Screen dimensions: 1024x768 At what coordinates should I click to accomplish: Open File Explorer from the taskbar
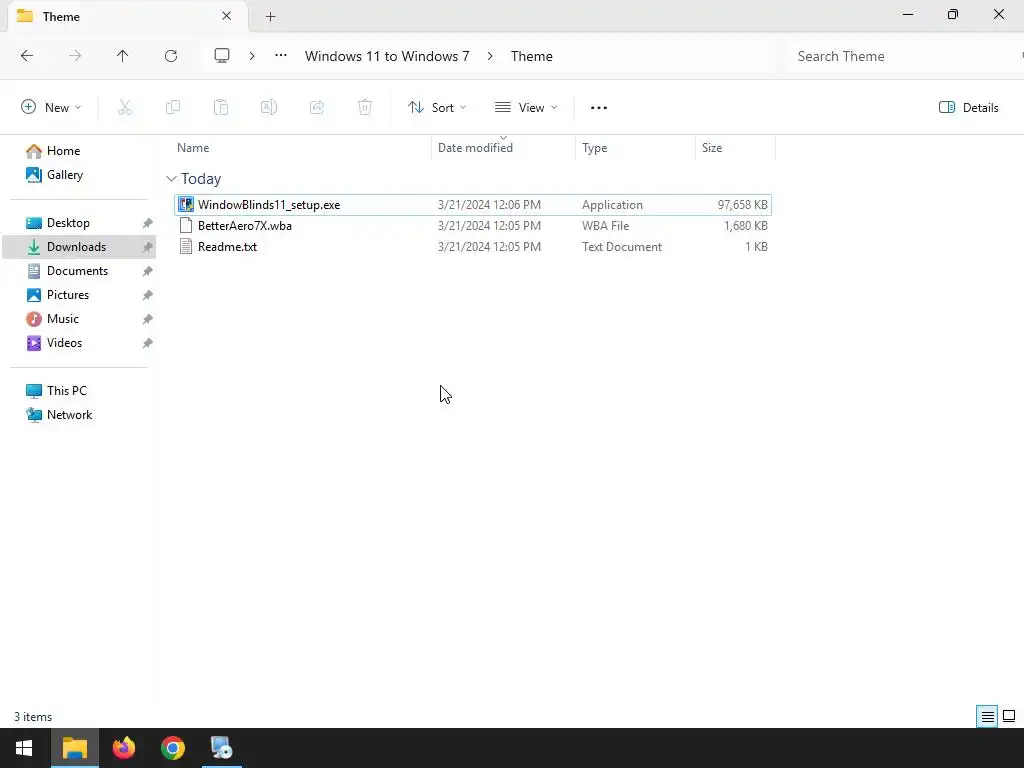pyautogui.click(x=74, y=748)
